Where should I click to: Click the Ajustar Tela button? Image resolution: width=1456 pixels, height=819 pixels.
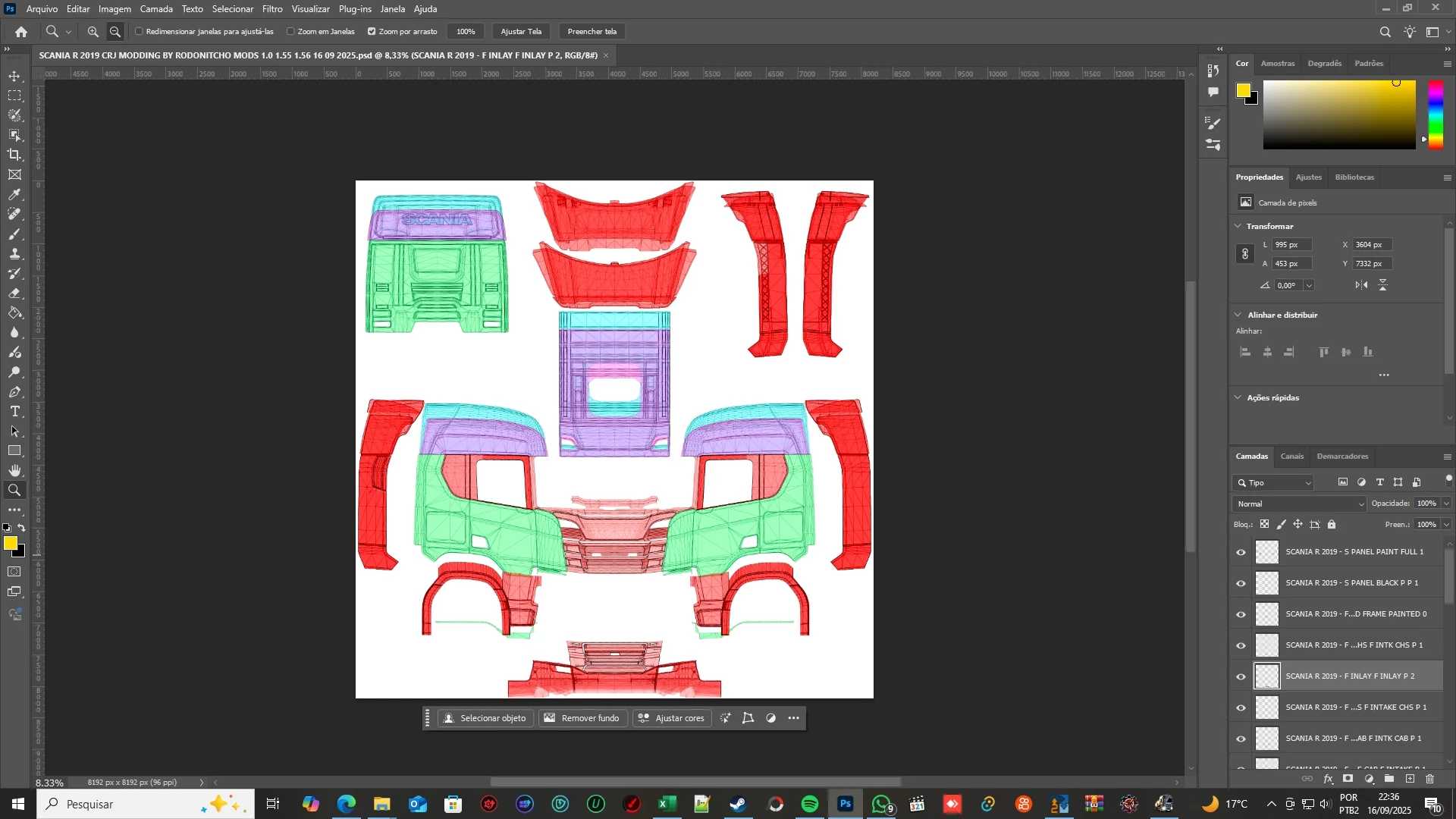[x=521, y=32]
